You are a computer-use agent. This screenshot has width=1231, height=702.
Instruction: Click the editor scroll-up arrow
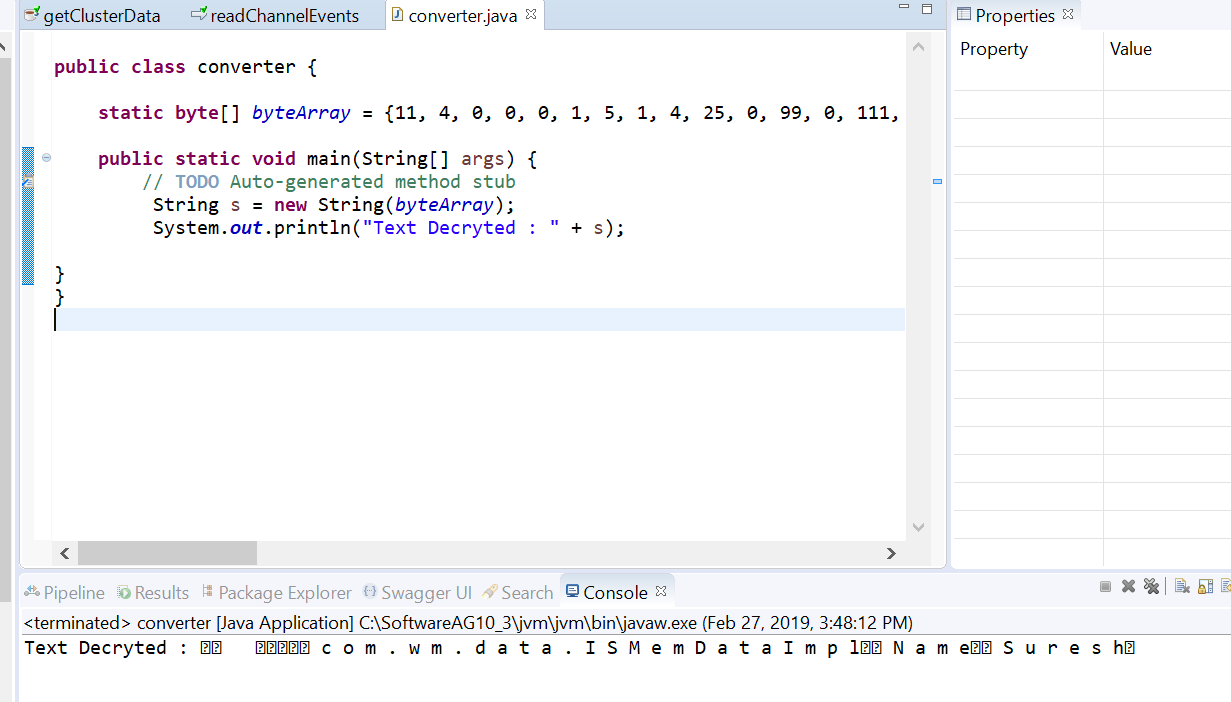(919, 45)
